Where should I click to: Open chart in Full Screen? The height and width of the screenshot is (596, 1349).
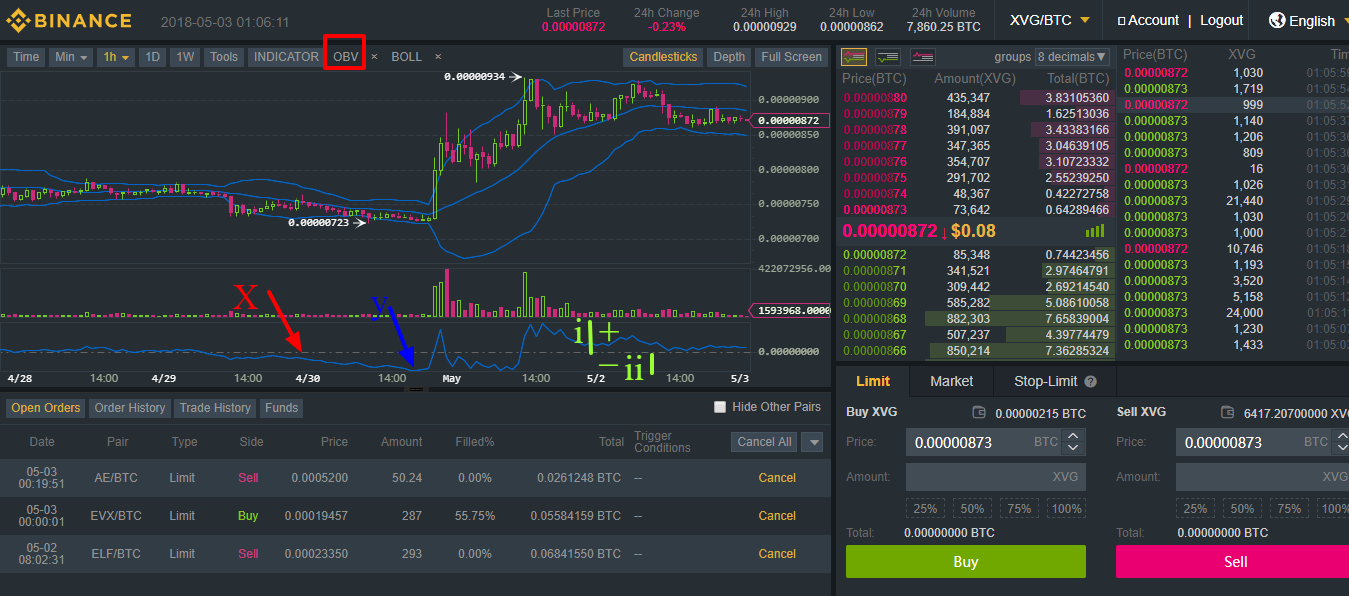tap(791, 57)
